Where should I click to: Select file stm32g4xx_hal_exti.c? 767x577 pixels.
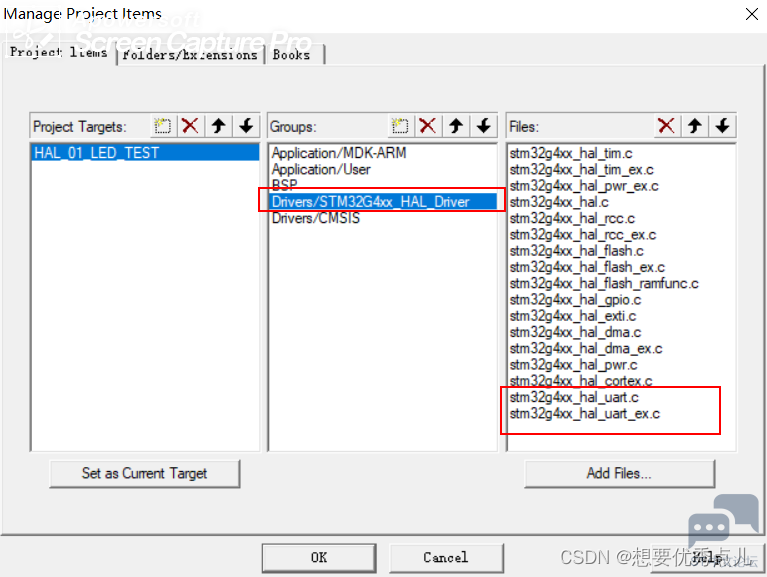[573, 316]
